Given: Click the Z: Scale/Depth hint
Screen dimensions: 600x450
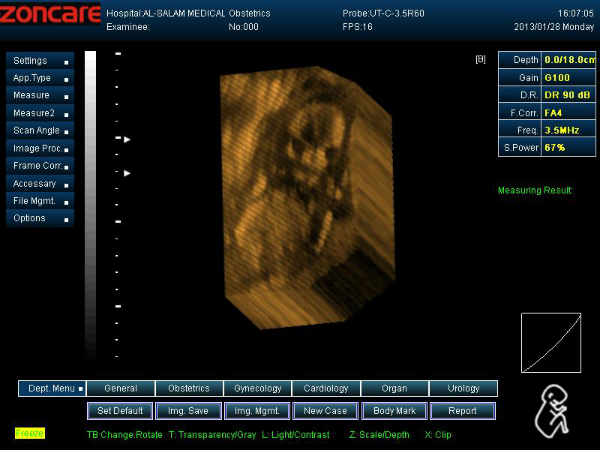Looking at the screenshot, I should pyautogui.click(x=379, y=435).
